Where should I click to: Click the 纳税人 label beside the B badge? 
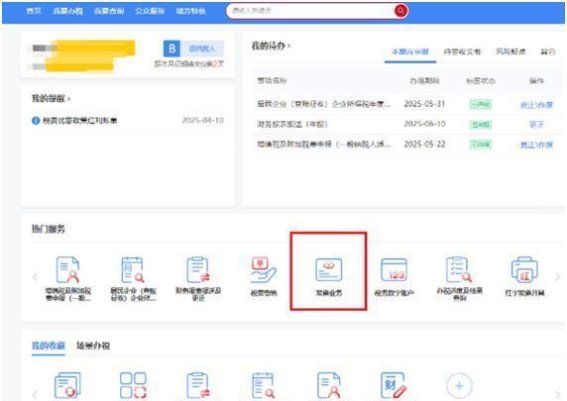(202, 48)
